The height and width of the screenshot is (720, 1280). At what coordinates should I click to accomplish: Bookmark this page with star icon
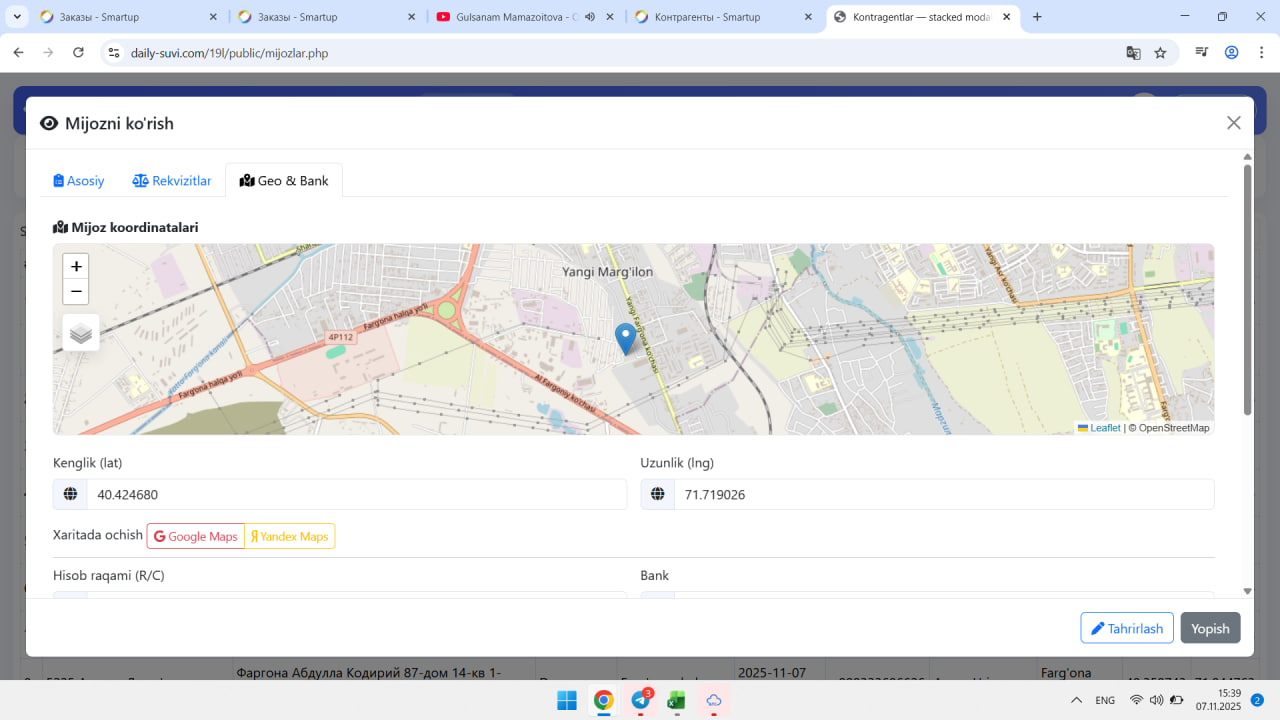(1160, 53)
